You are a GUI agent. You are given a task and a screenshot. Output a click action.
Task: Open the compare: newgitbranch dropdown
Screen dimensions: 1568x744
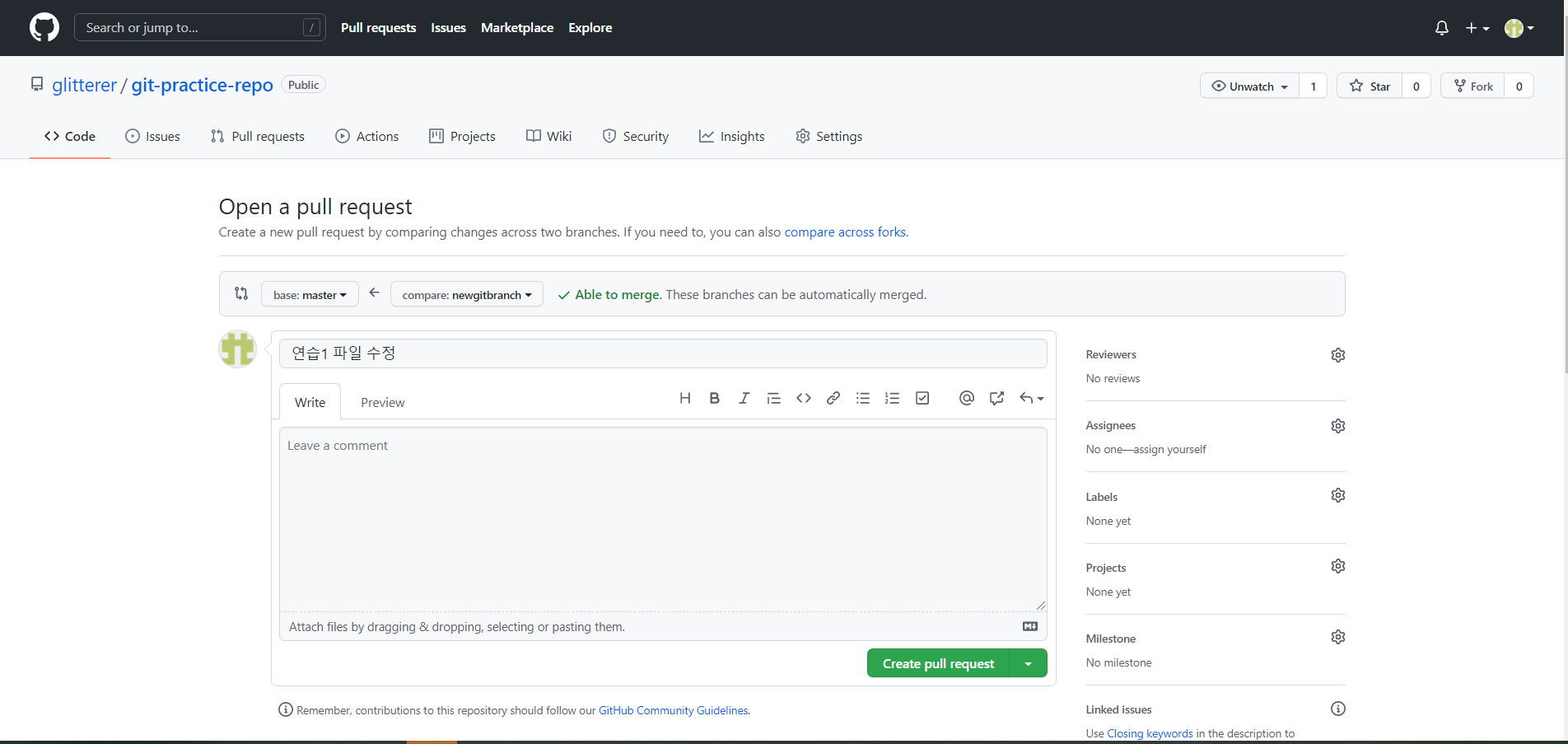pyautogui.click(x=467, y=294)
